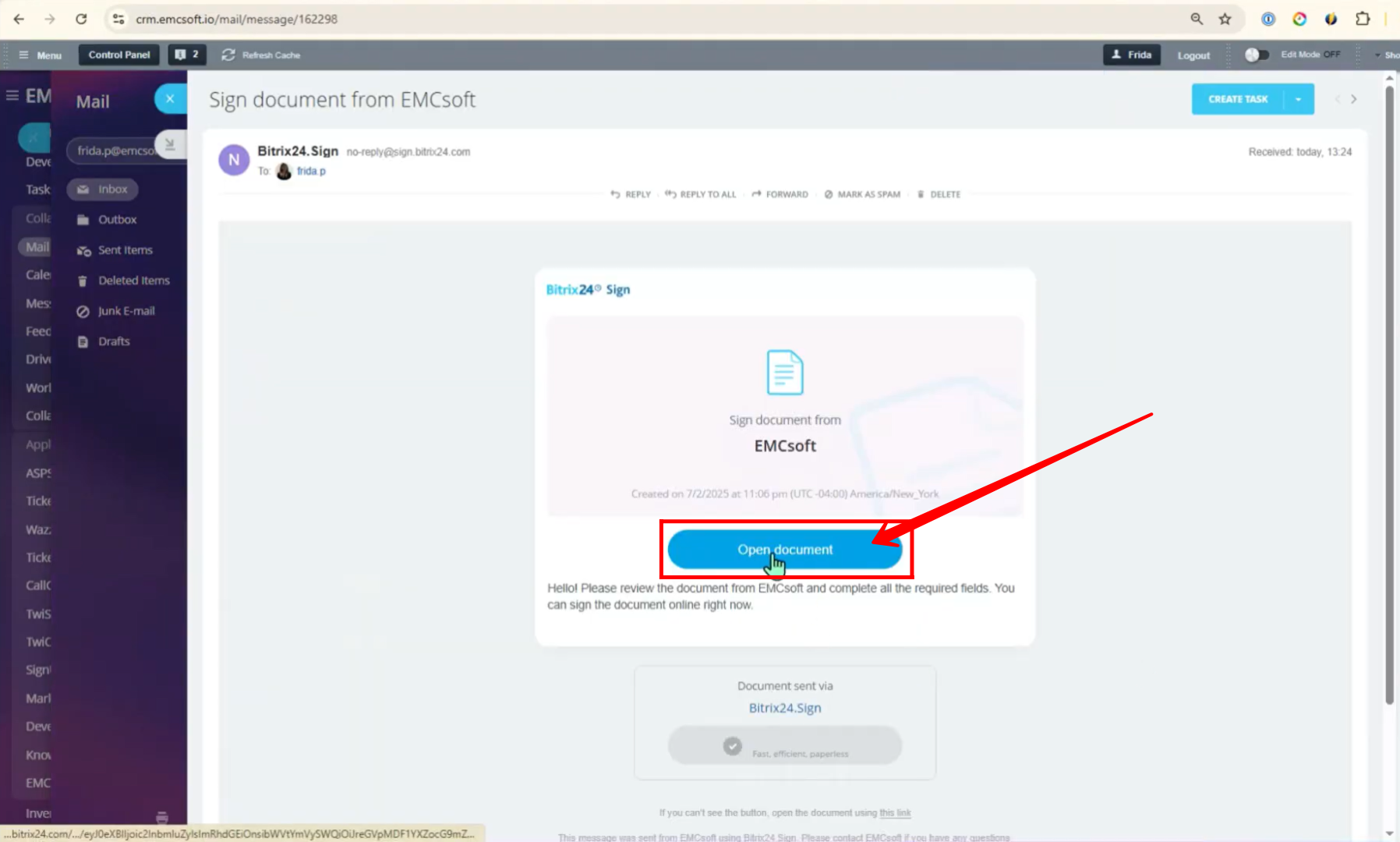
Task: Open the 'this link' fallback link
Action: 895,812
